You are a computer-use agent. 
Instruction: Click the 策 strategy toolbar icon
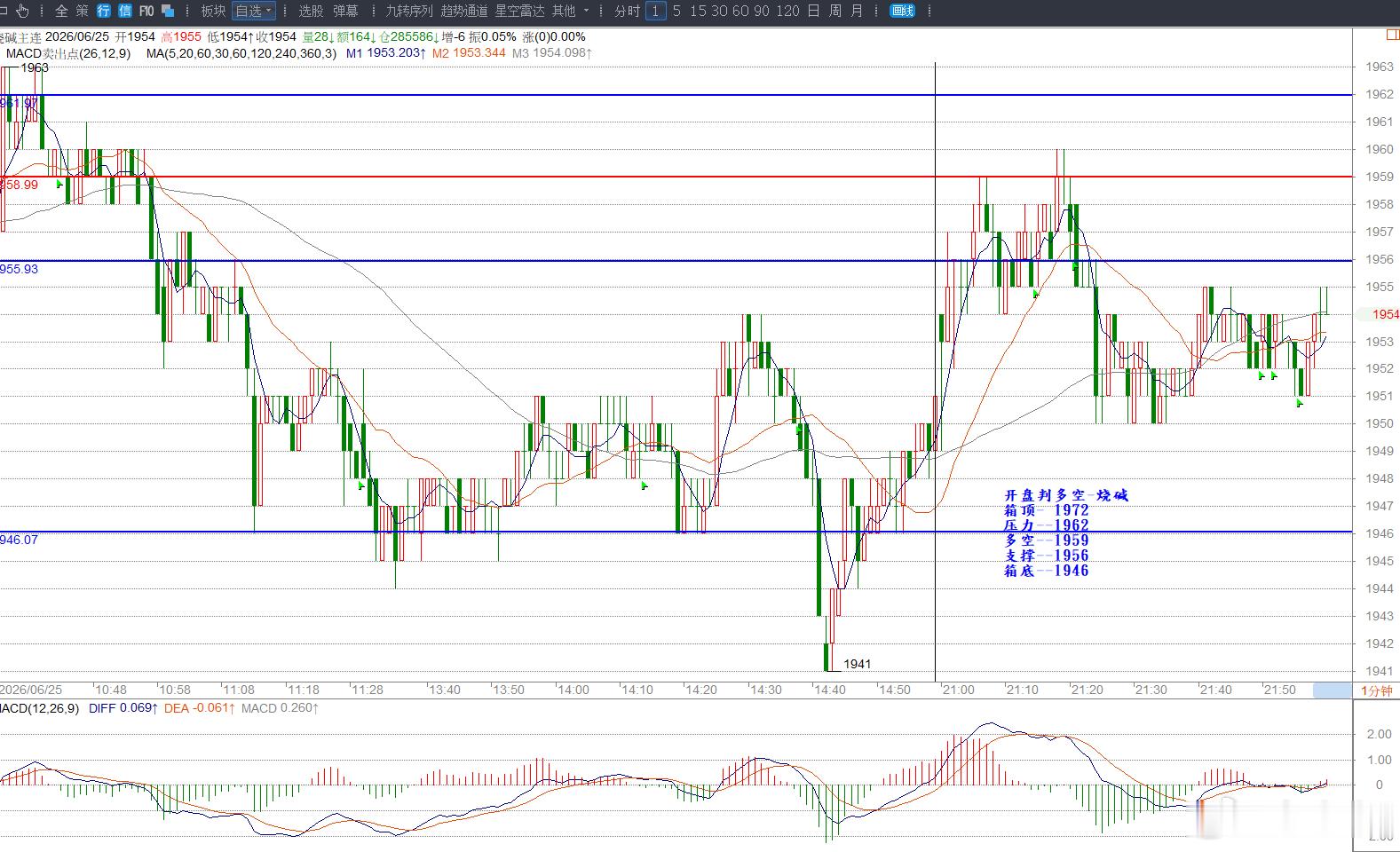click(83, 11)
